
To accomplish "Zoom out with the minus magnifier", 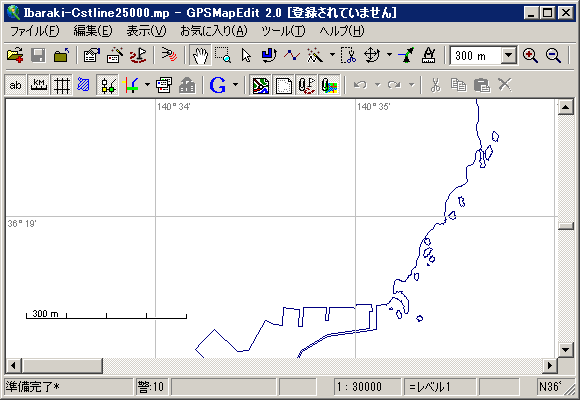I will 553,56.
